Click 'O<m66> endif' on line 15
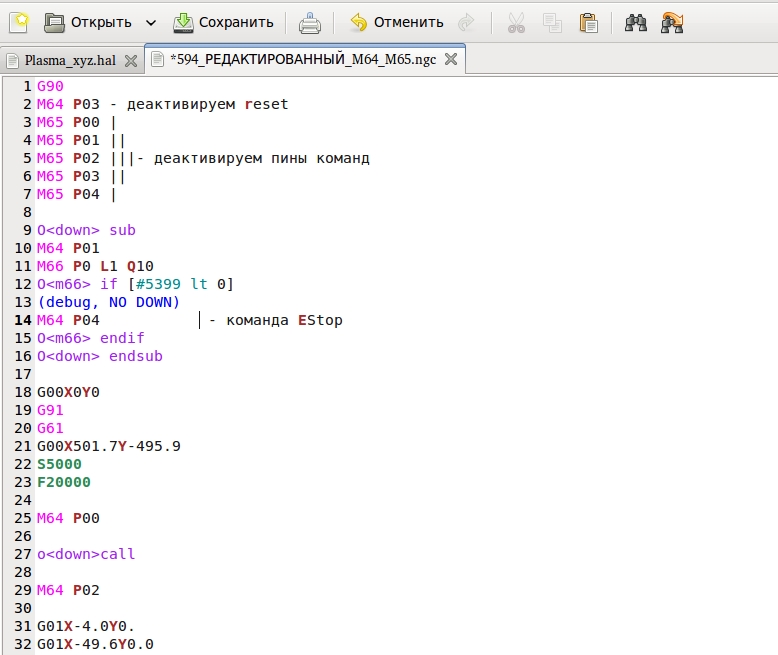778x655 pixels. click(91, 338)
